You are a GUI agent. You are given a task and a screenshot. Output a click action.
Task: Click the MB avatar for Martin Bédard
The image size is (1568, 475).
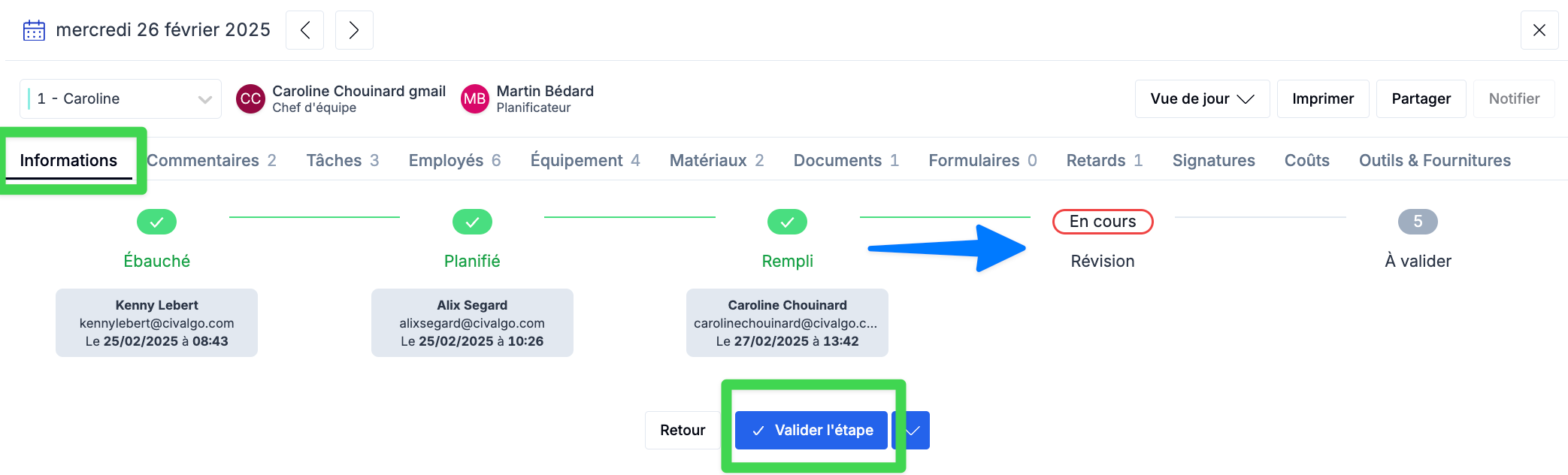pos(474,98)
